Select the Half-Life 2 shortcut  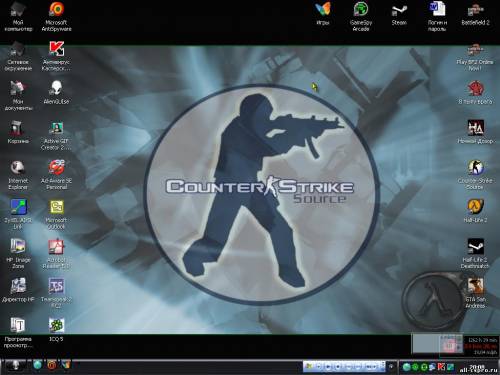(x=475, y=211)
